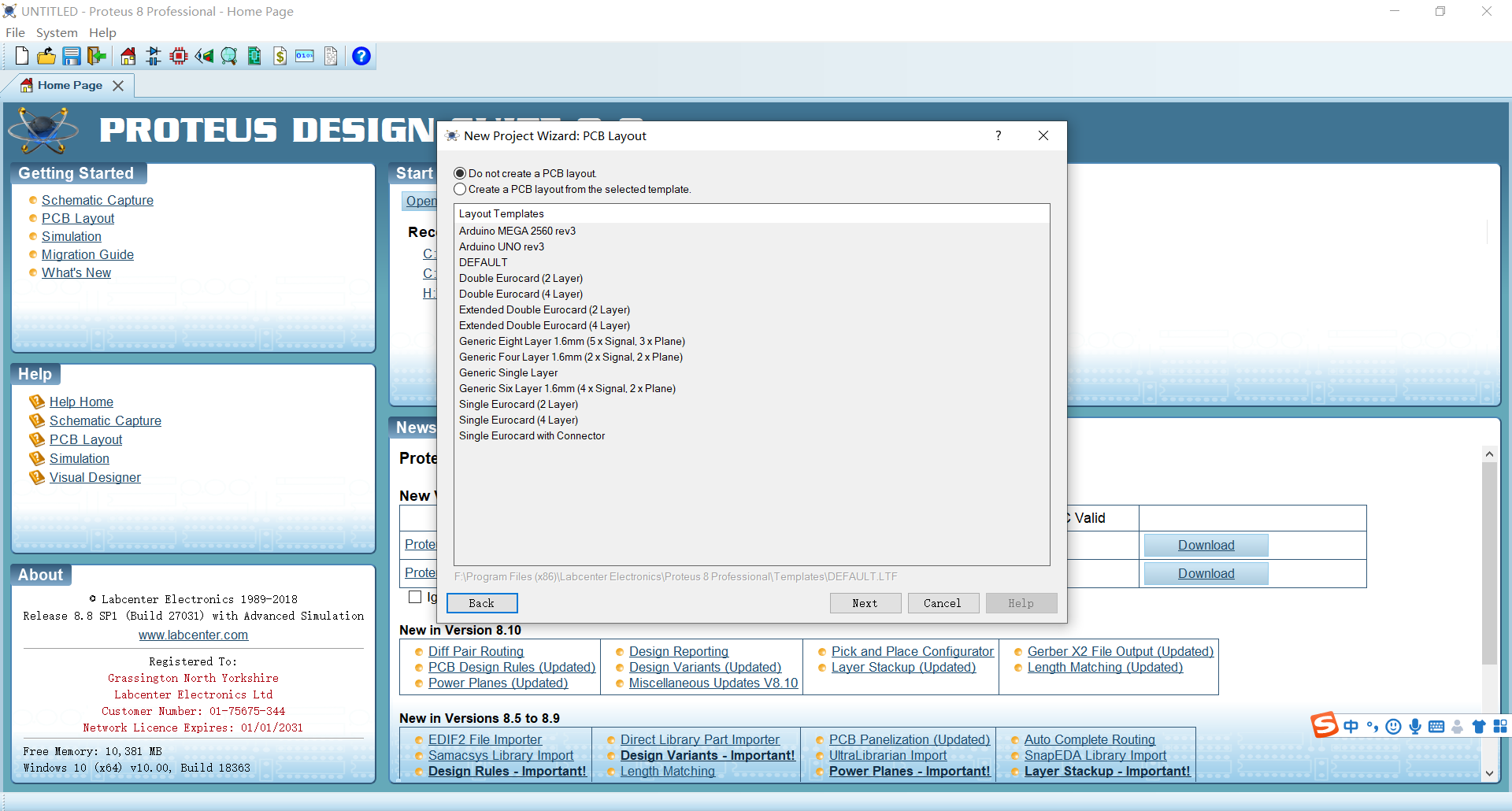Cancel the New Project Wizard
The width and height of the screenshot is (1512, 811).
click(943, 603)
